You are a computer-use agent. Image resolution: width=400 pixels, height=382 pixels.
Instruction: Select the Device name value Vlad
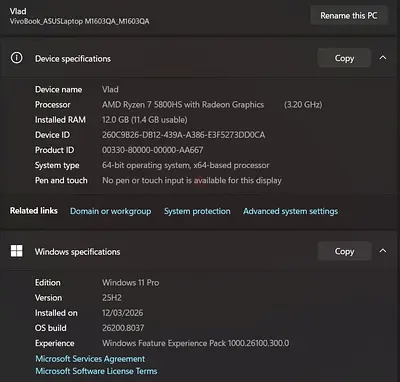pyautogui.click(x=110, y=90)
